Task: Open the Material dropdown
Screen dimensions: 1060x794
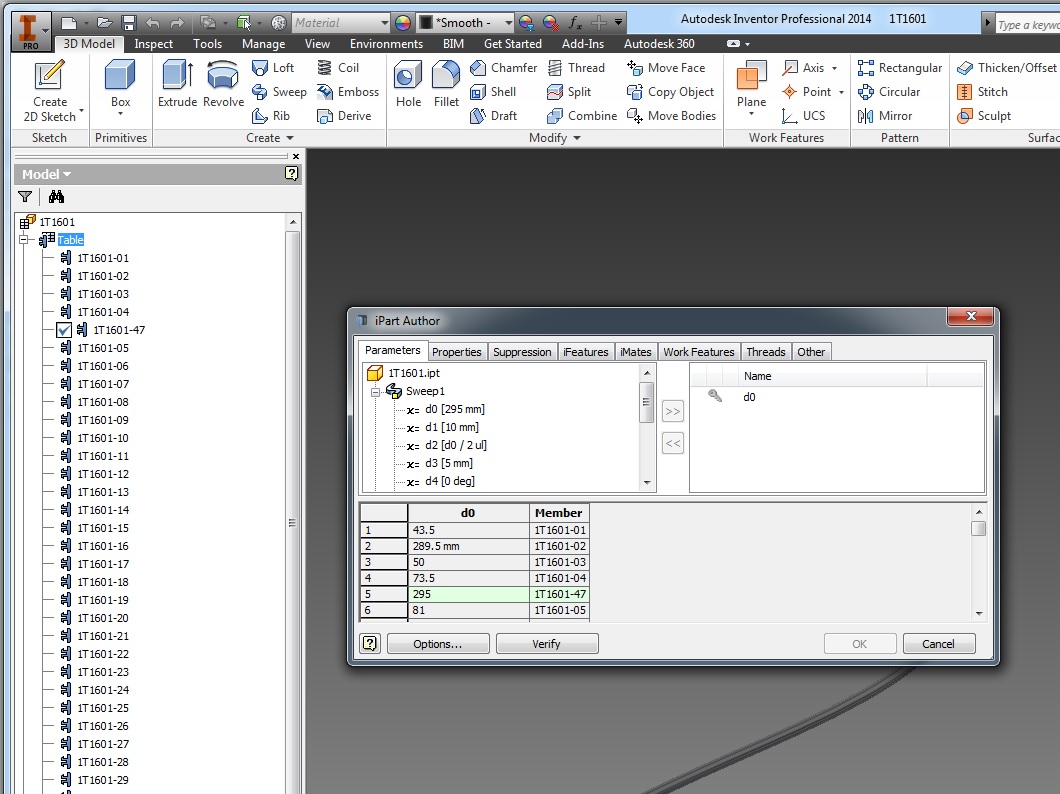Action: (x=385, y=23)
